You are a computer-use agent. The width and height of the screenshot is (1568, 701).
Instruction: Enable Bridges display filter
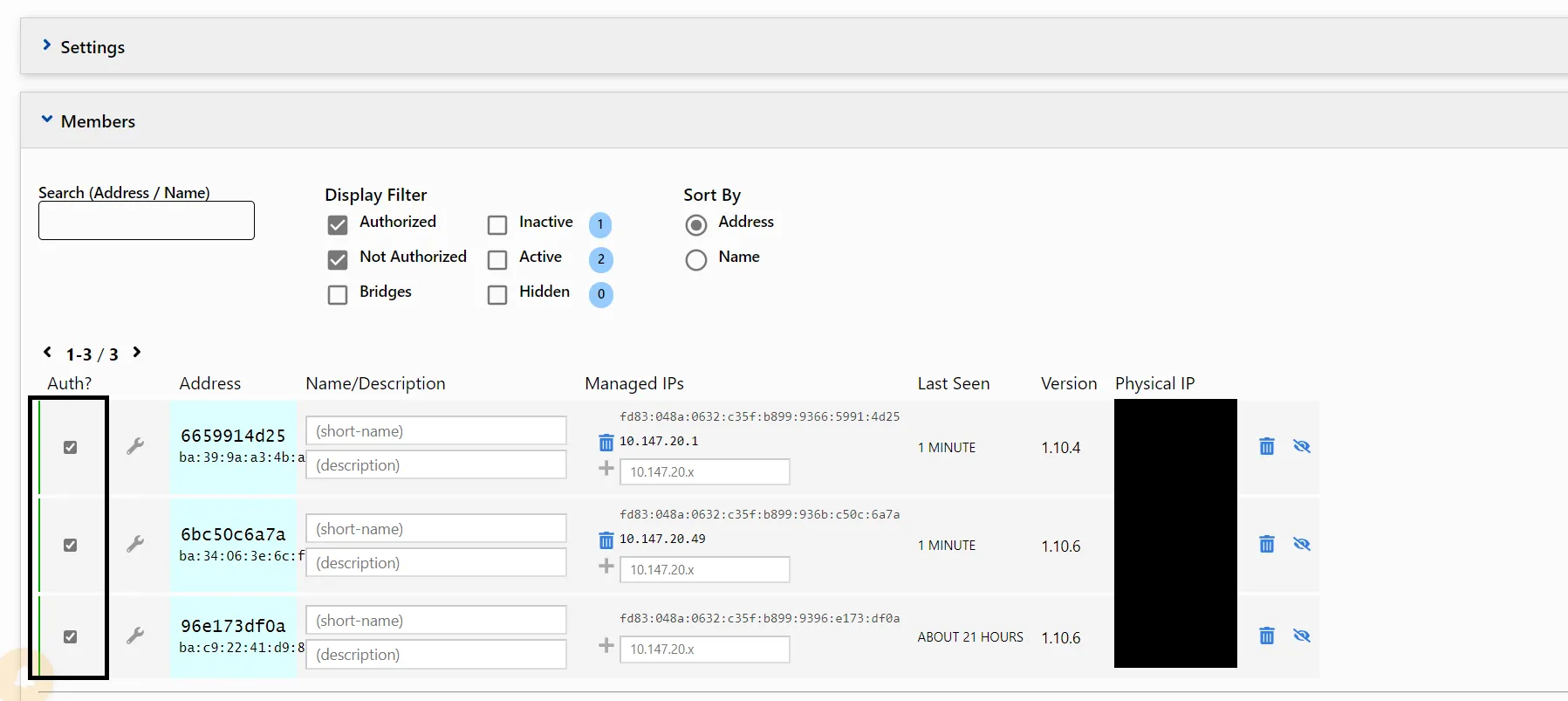click(x=338, y=295)
